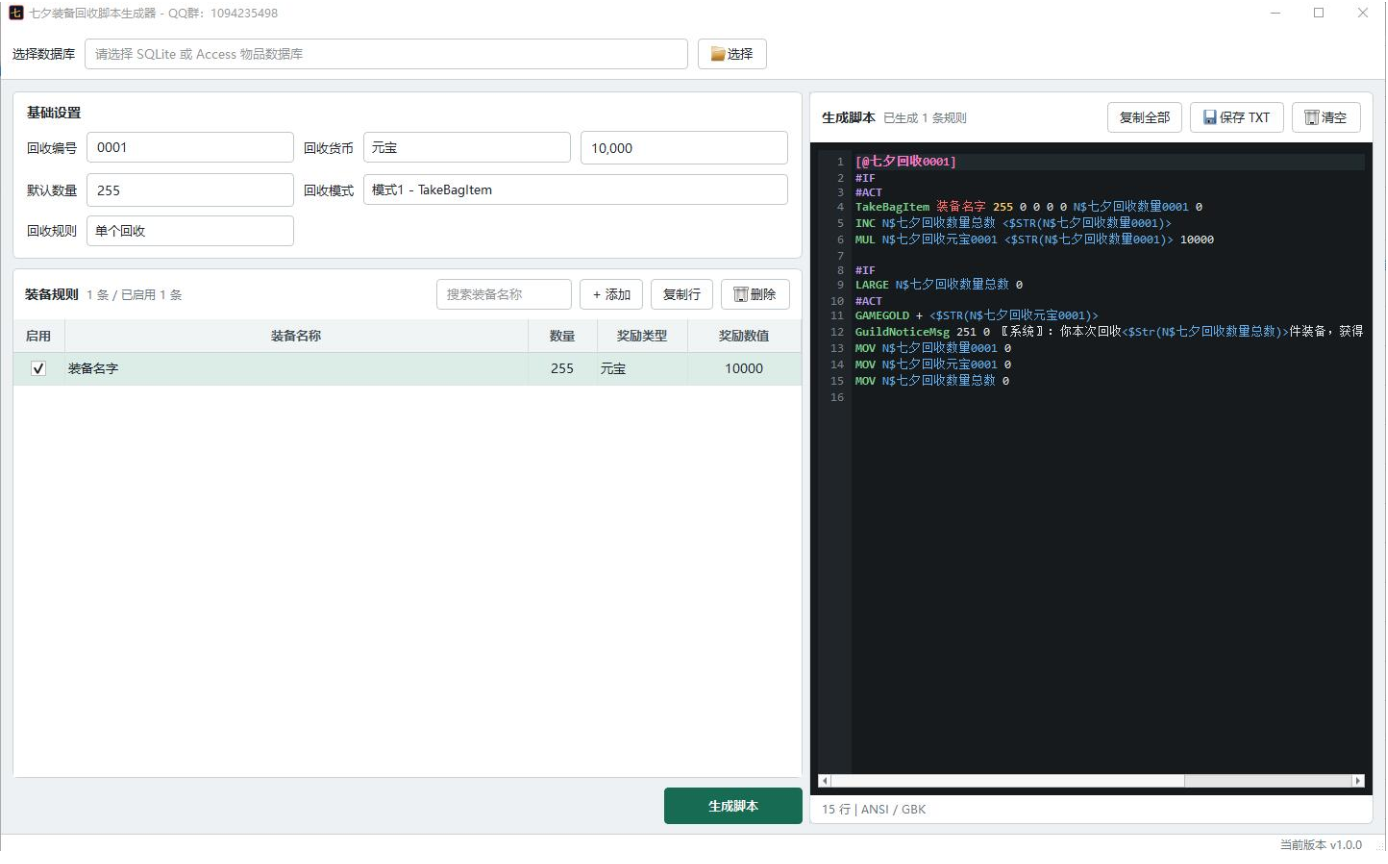Click the 默认数量 field showing 255
The width and height of the screenshot is (1388, 864).
pos(190,190)
